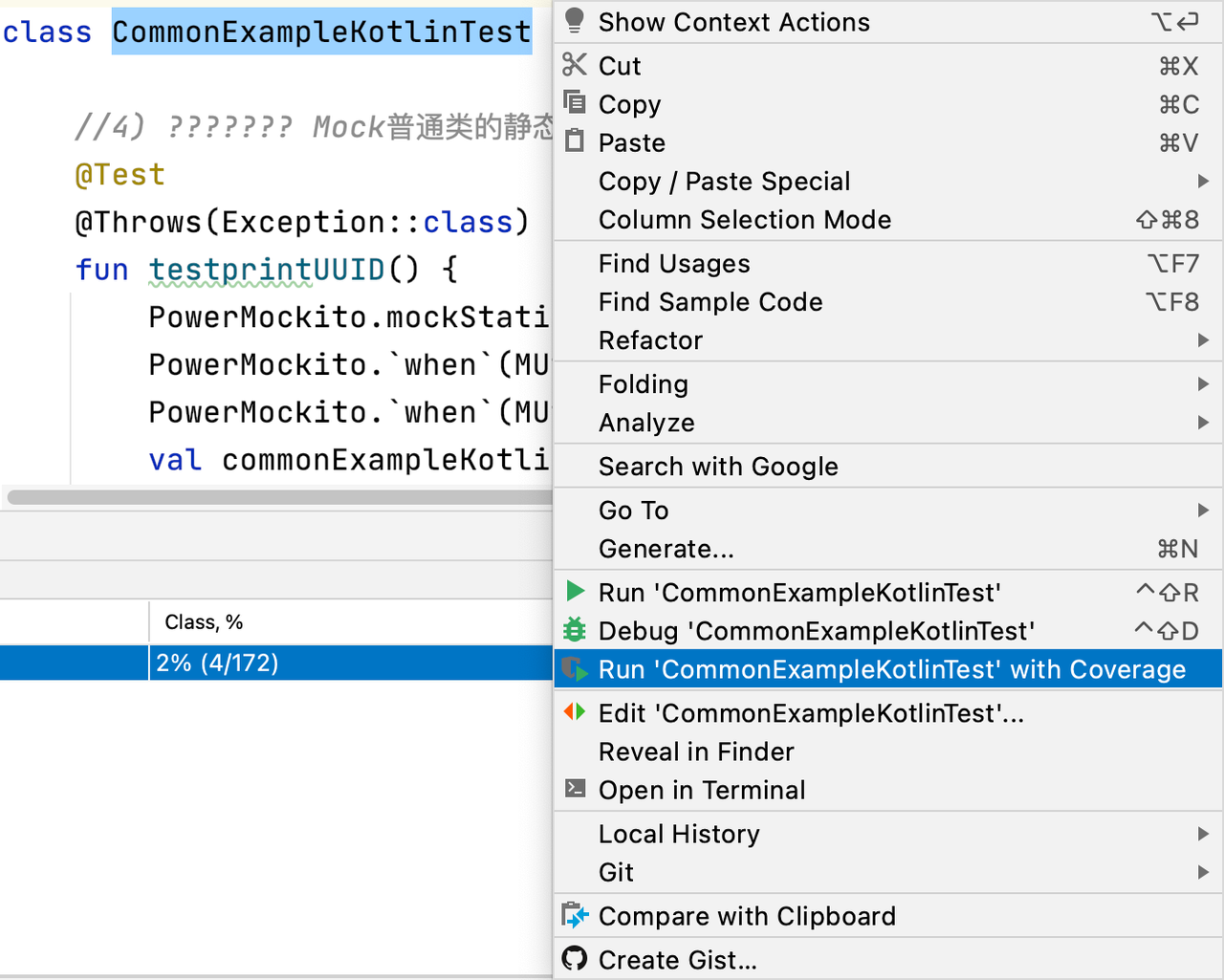The height and width of the screenshot is (980, 1224).
Task: Select Cut from the context menu
Action: 887,66
